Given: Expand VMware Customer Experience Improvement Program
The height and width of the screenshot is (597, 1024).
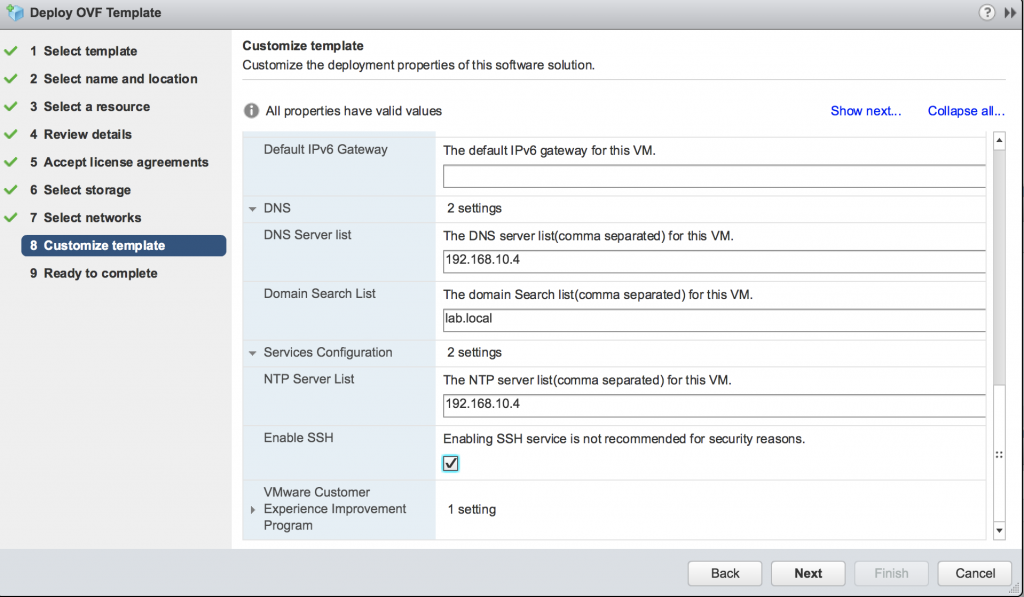Looking at the screenshot, I should [x=253, y=509].
